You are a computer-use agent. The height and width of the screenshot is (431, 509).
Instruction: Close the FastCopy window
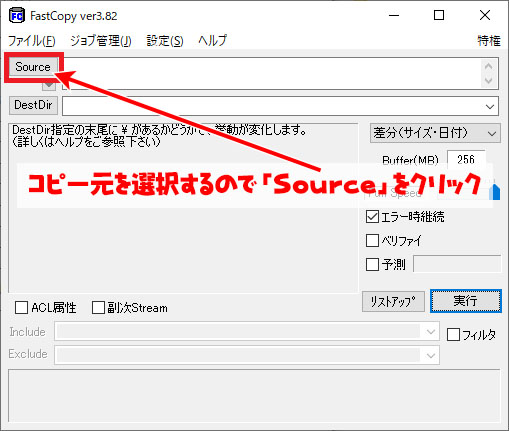pyautogui.click(x=484, y=16)
